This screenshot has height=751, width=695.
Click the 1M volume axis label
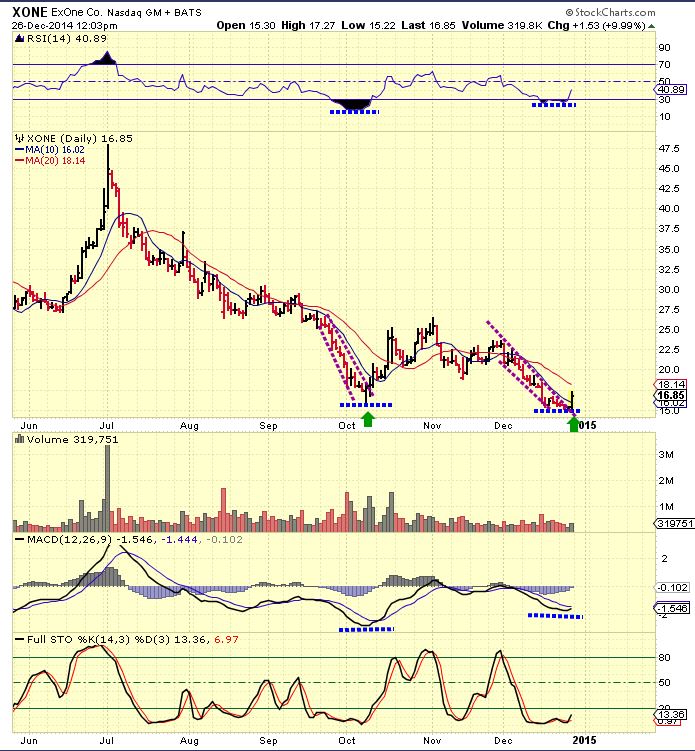(x=666, y=507)
